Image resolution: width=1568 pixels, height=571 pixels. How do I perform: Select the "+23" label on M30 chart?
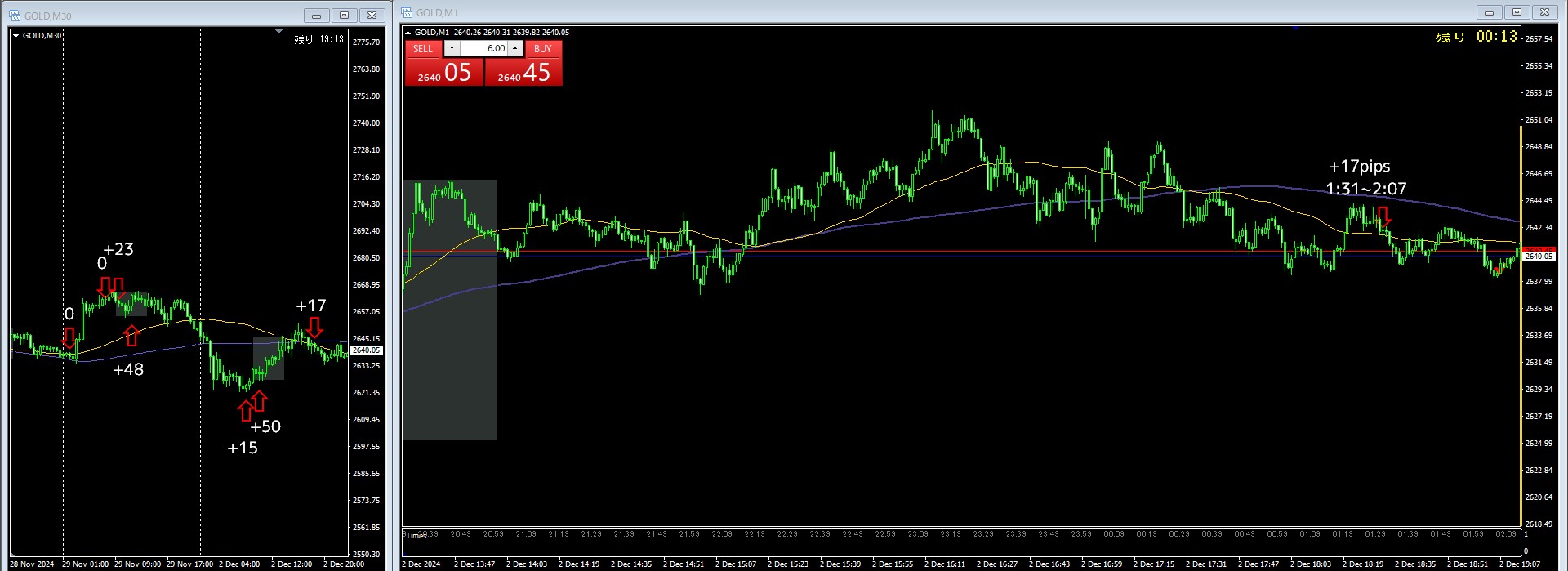[118, 249]
